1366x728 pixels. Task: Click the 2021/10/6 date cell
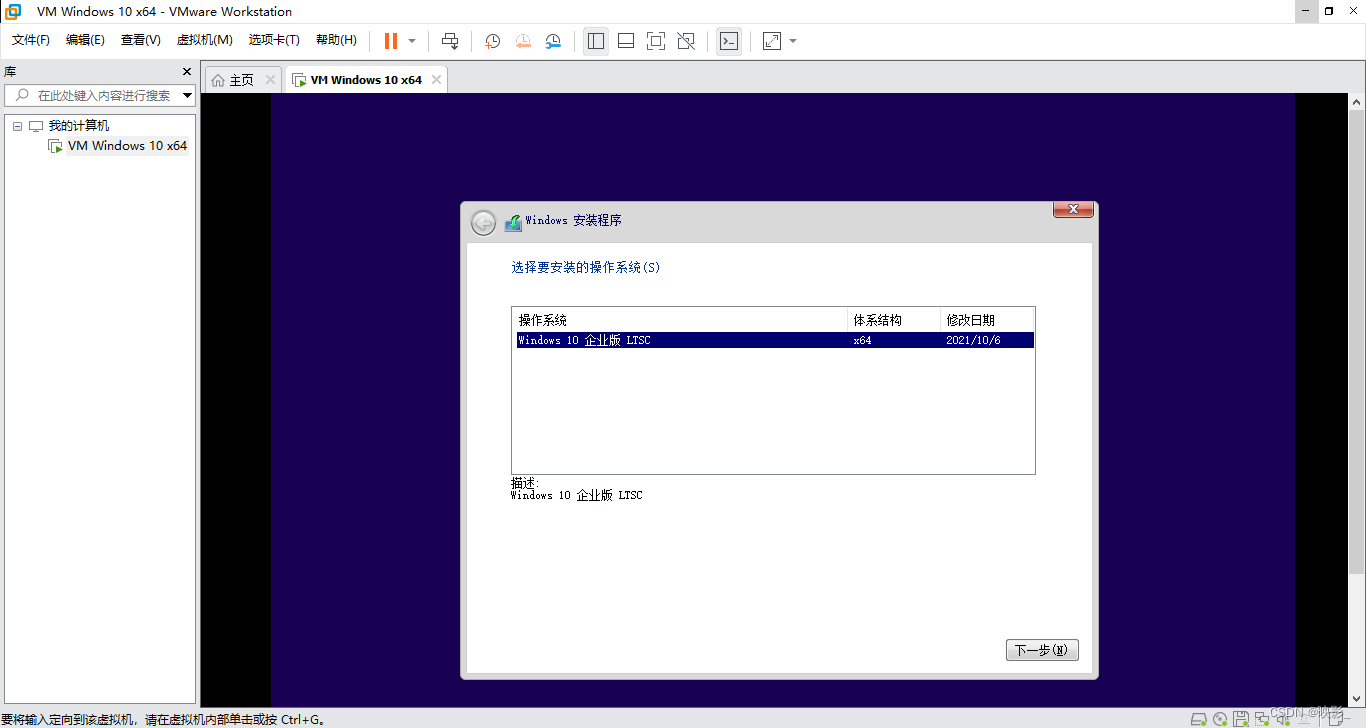pyautogui.click(x=973, y=340)
